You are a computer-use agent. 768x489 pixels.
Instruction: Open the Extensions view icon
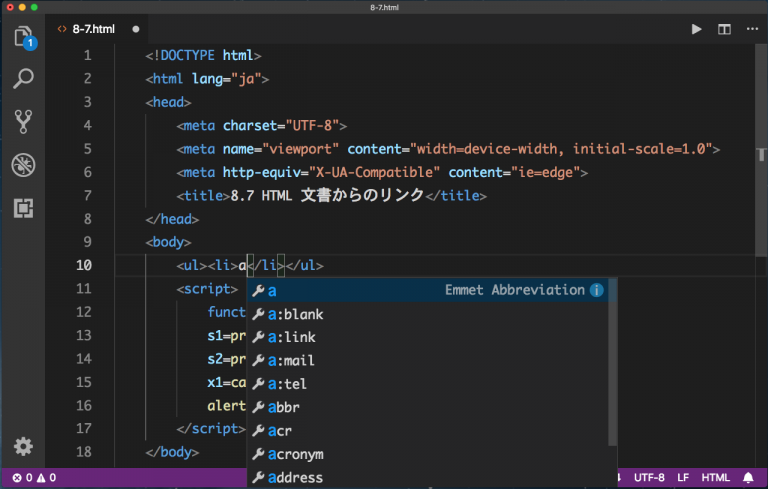pos(23,208)
